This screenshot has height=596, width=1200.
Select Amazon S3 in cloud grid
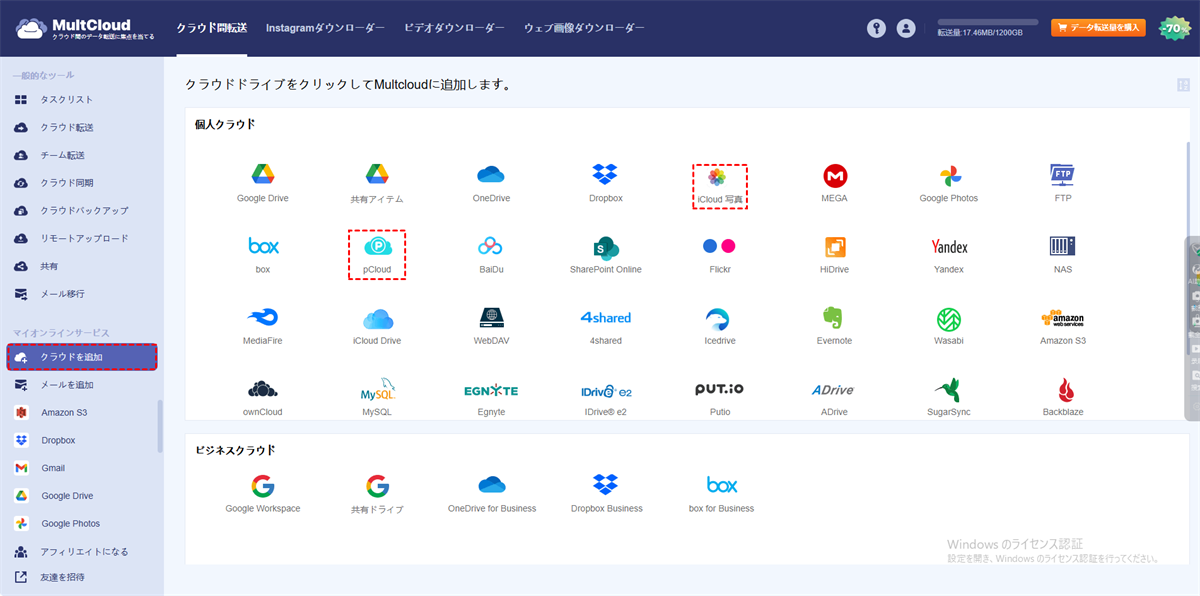click(1062, 318)
